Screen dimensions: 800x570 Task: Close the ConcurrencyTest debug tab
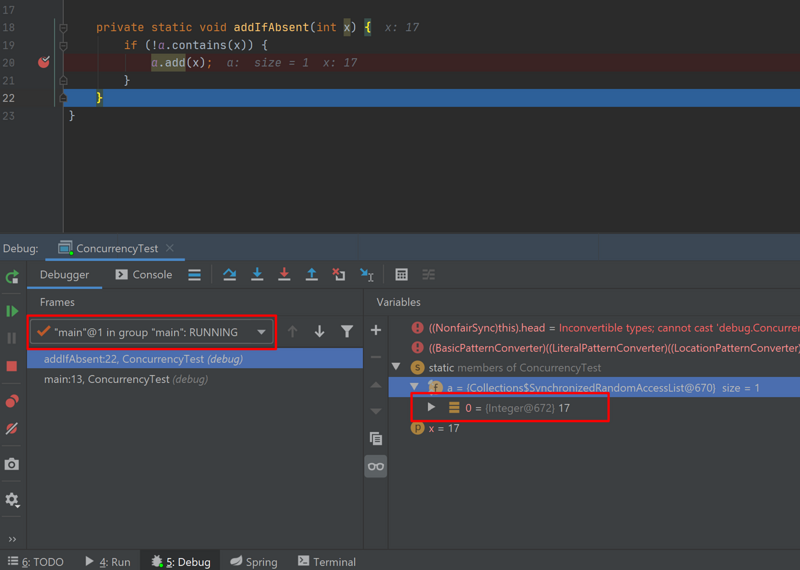(170, 248)
